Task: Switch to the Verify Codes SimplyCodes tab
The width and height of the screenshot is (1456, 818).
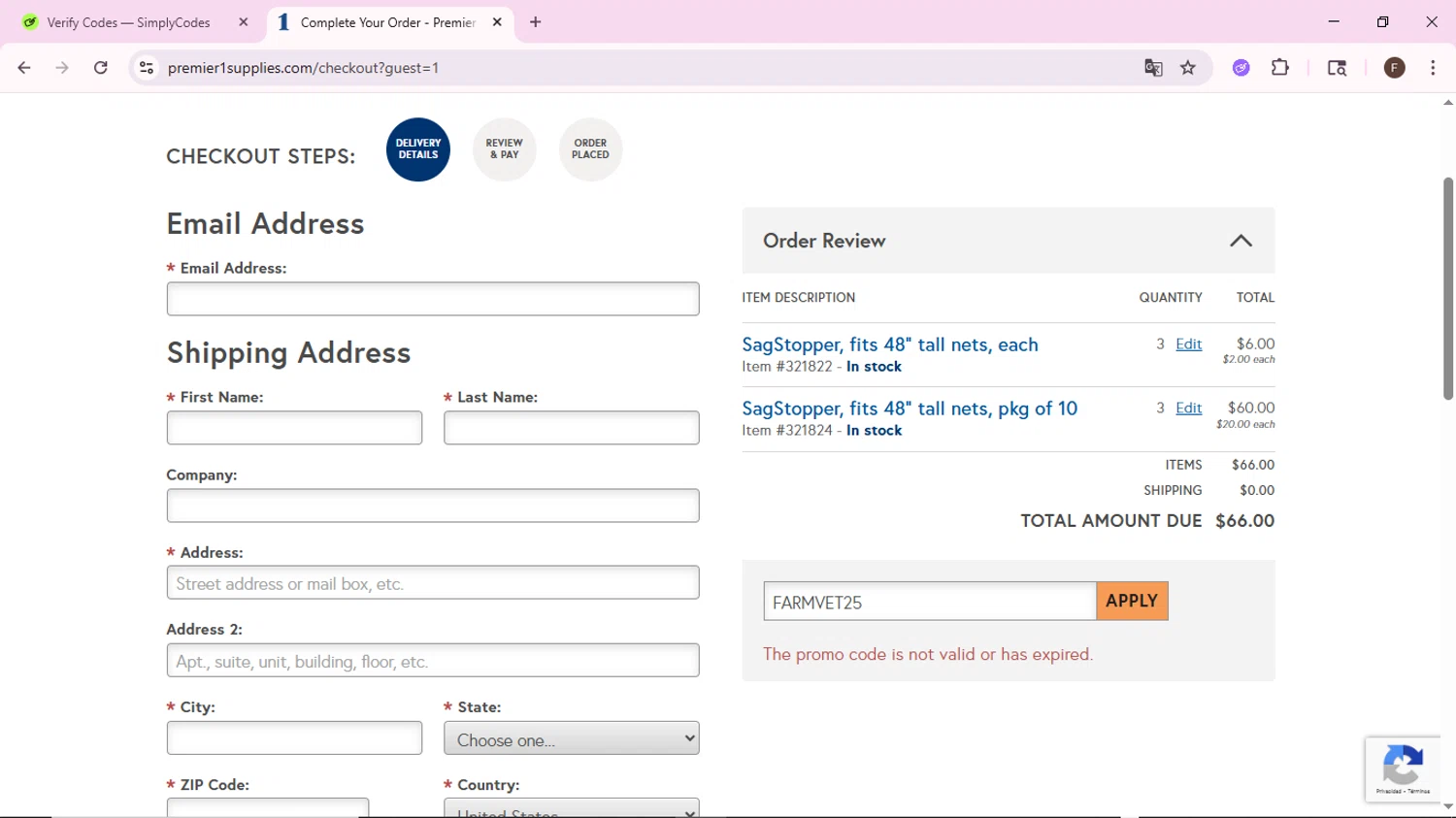Action: 129,22
